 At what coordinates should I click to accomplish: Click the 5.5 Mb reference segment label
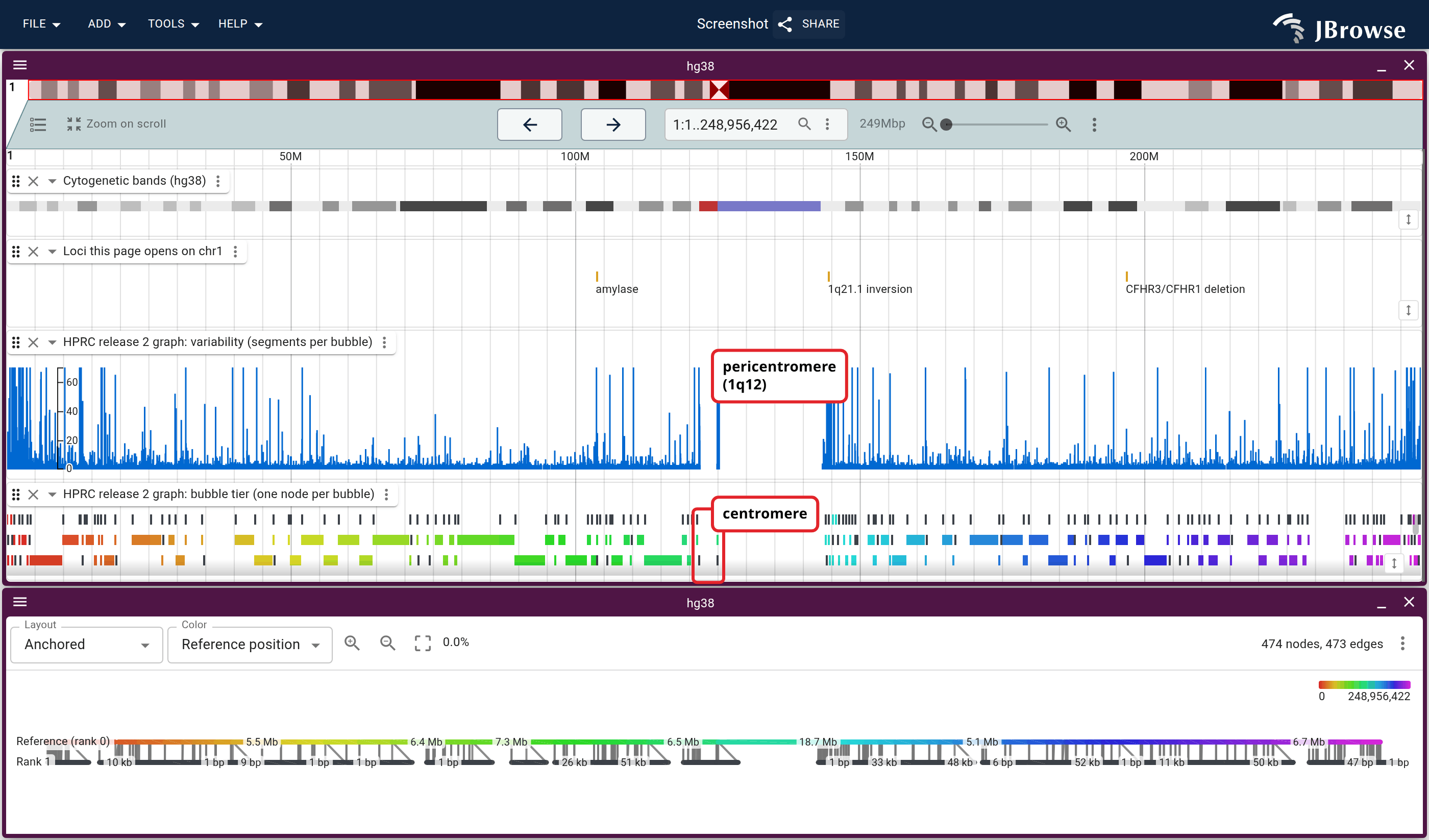(261, 742)
